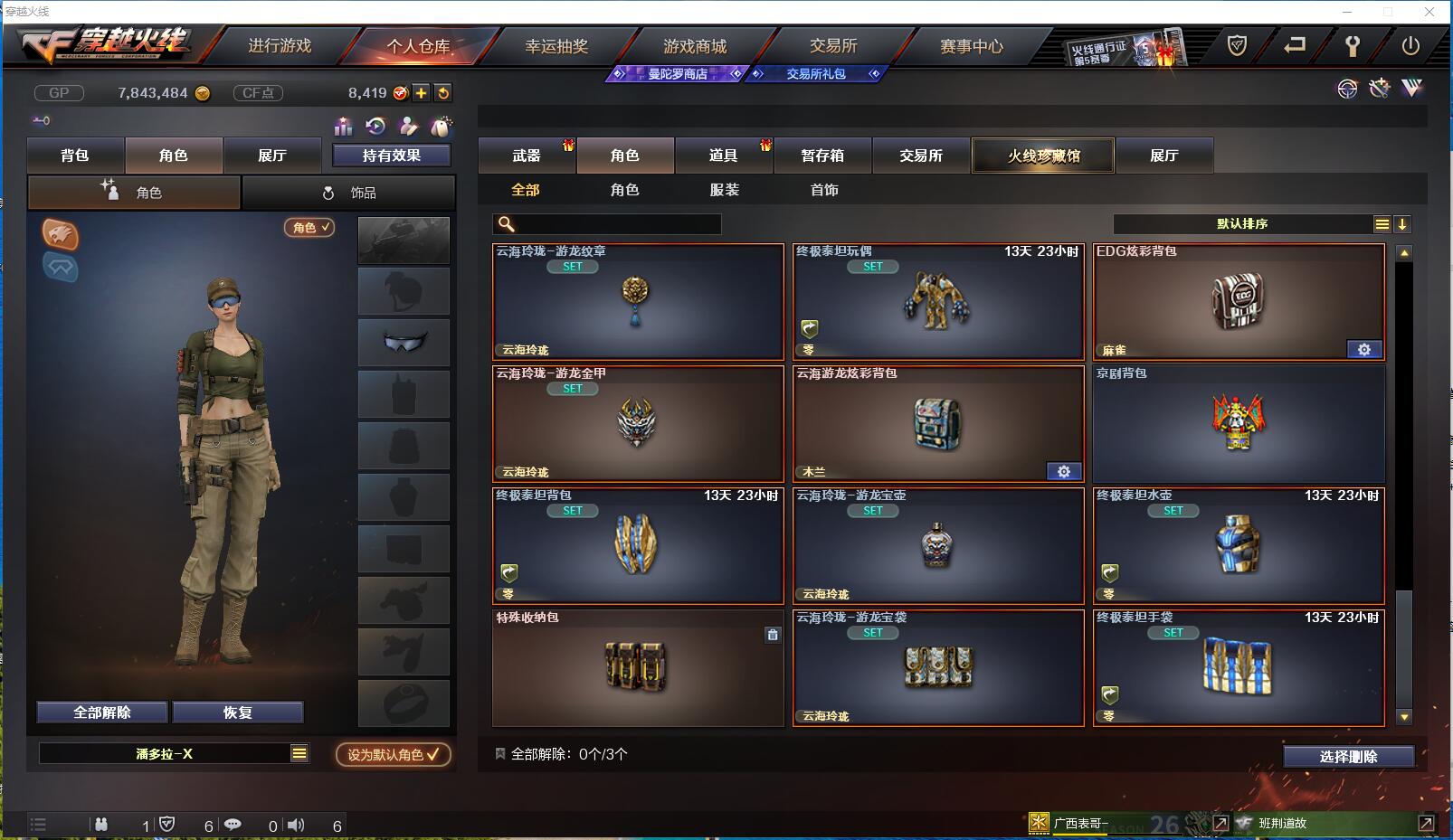Click the 选择删除 button
This screenshot has width=1453, height=840.
coord(1348,757)
